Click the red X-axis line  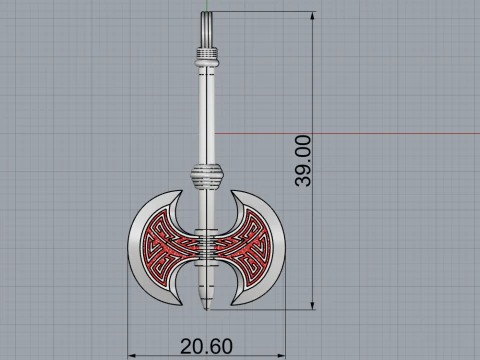(x=347, y=133)
